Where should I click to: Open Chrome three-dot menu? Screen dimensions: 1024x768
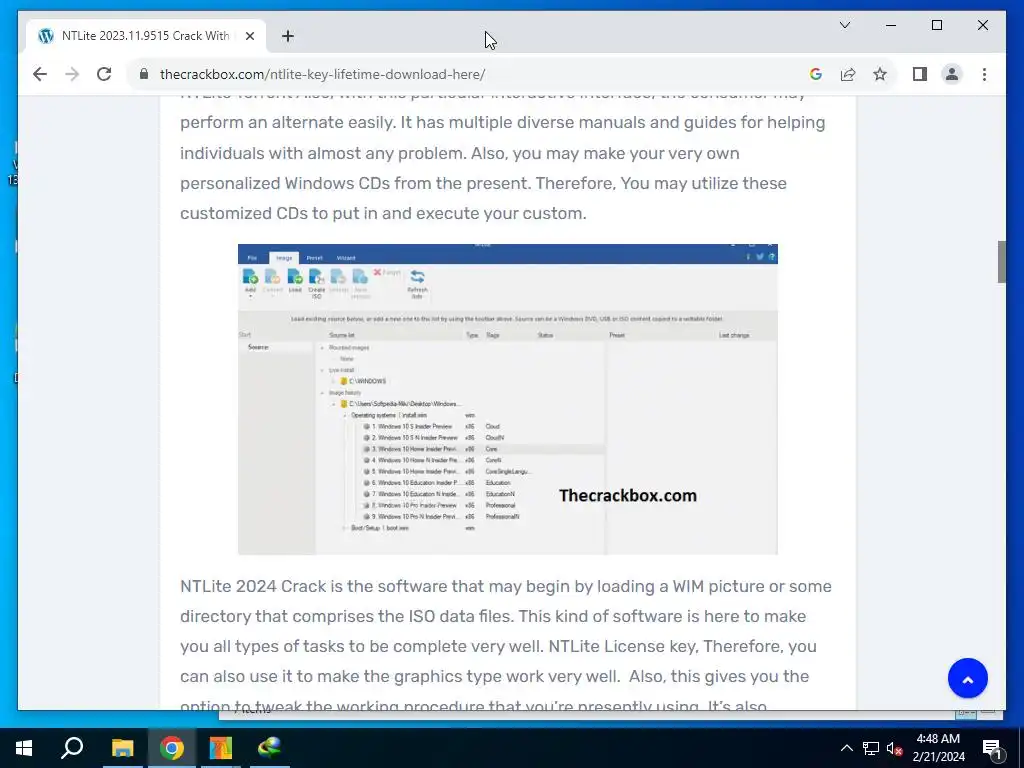[x=984, y=74]
